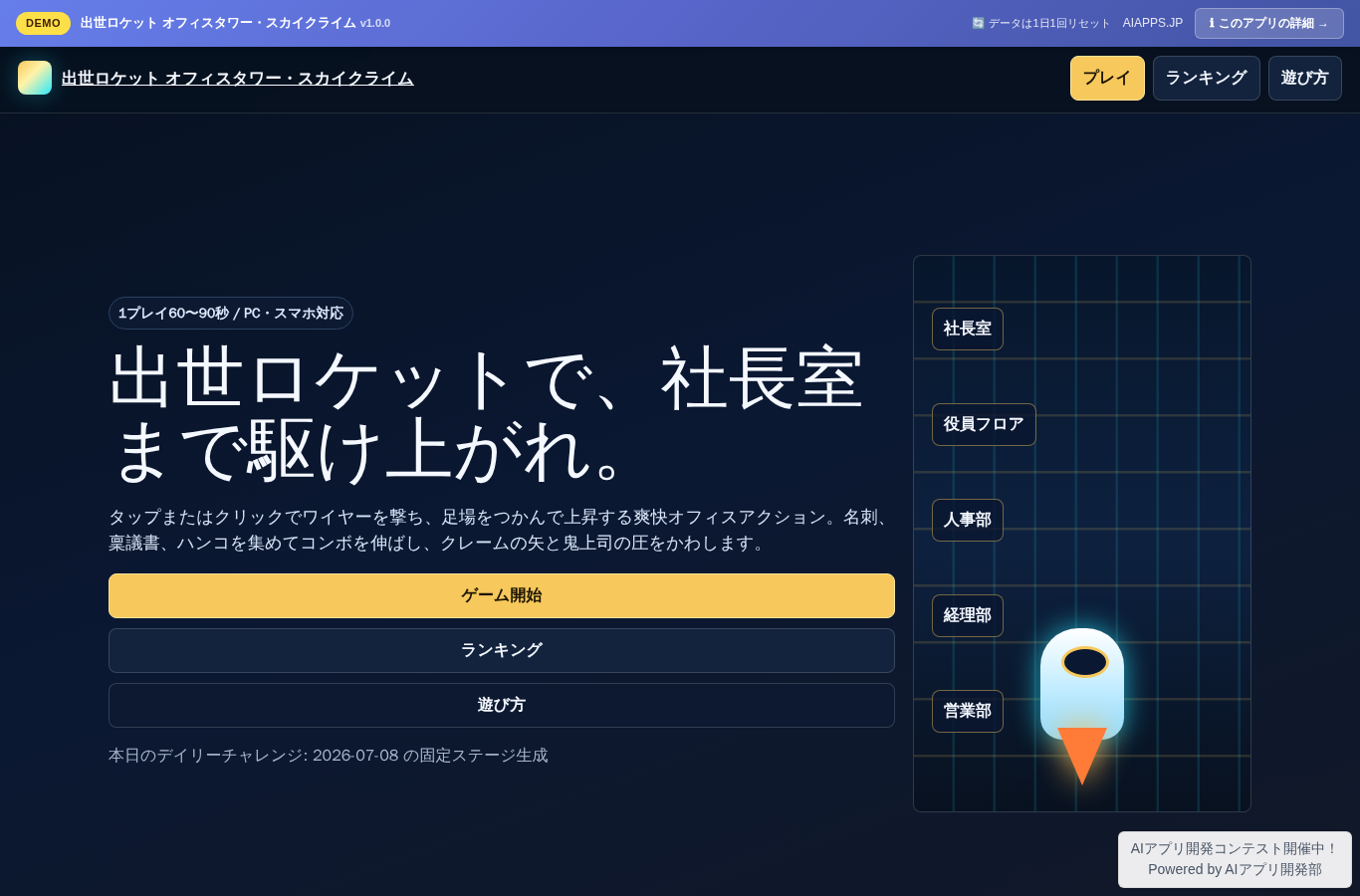This screenshot has height=896, width=1360.
Task: Click the rocket illustration in tower panel
Action: [1082, 706]
